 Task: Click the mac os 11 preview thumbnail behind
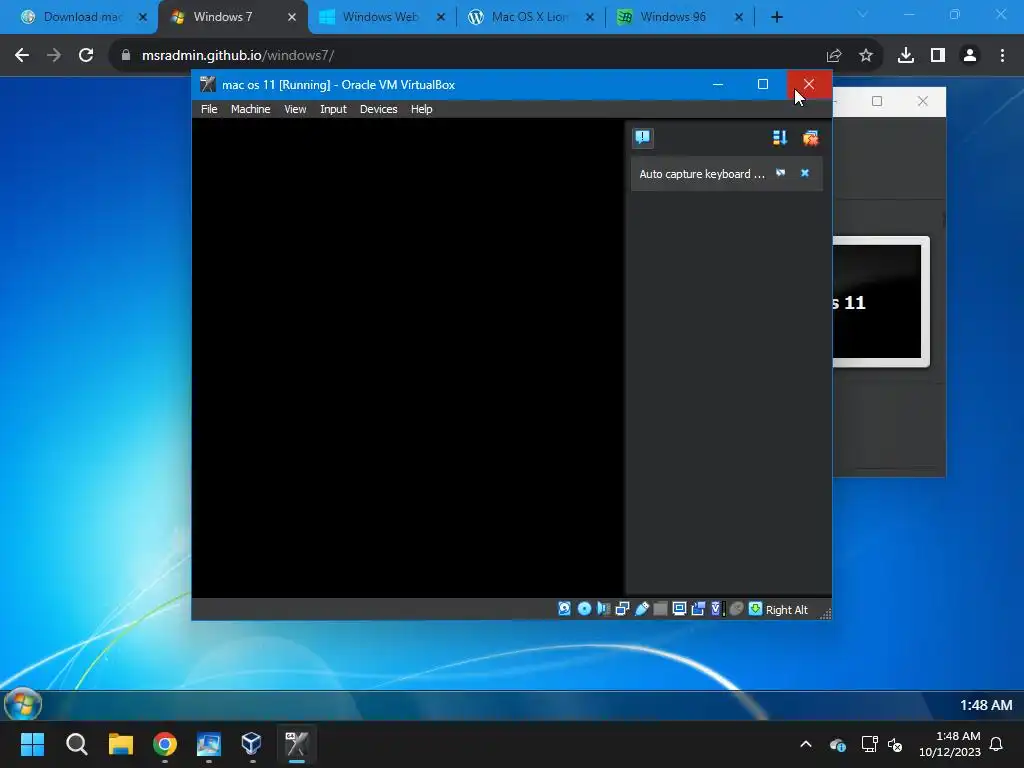pos(880,302)
